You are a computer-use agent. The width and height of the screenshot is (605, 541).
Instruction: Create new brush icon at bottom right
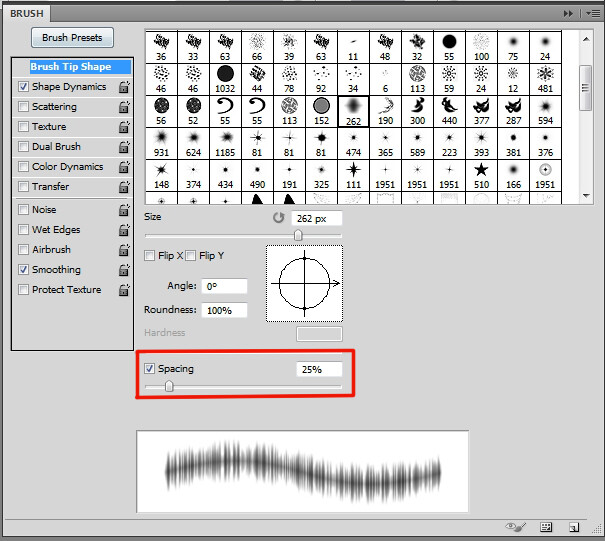click(x=574, y=527)
